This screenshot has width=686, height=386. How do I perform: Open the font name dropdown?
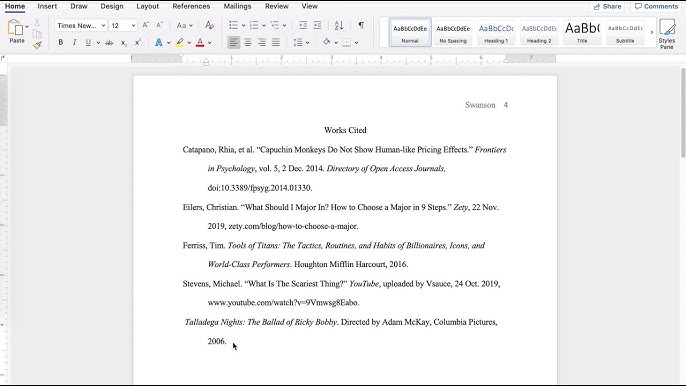point(103,26)
